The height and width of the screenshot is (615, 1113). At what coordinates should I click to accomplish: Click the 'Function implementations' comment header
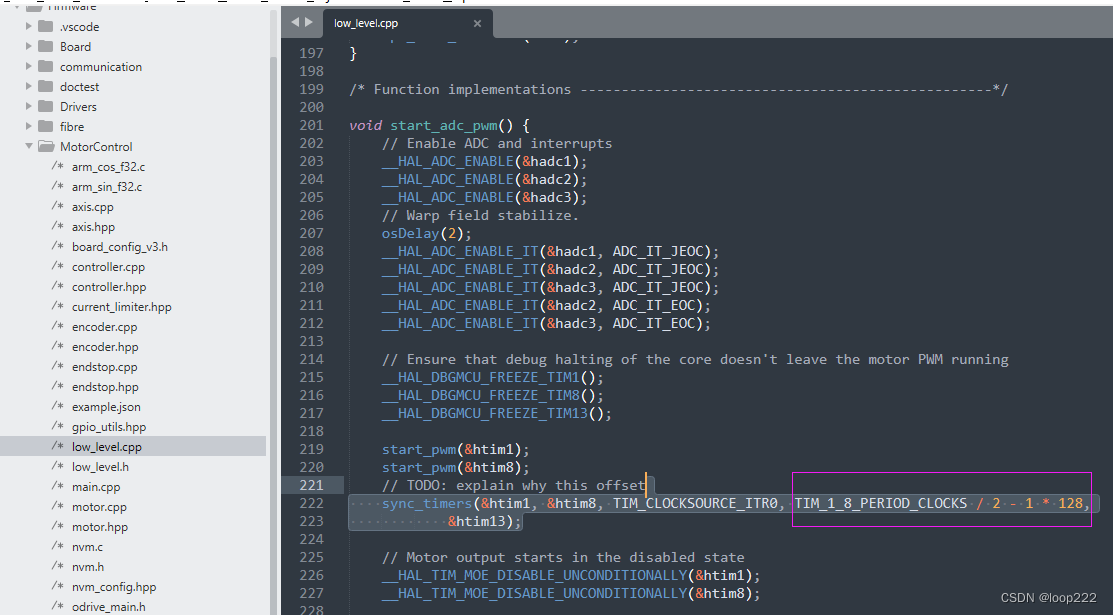pos(678,89)
